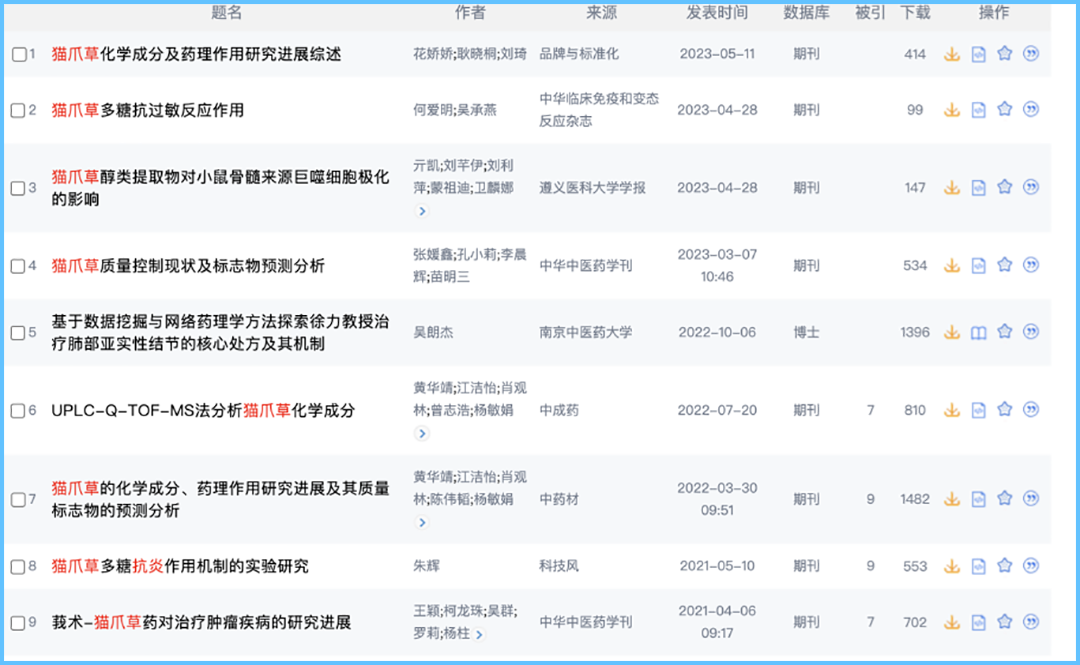Open title 猫爪草多糖抗过敏反应作用
Viewport: 1080px width, 665px height.
pyautogui.click(x=147, y=110)
